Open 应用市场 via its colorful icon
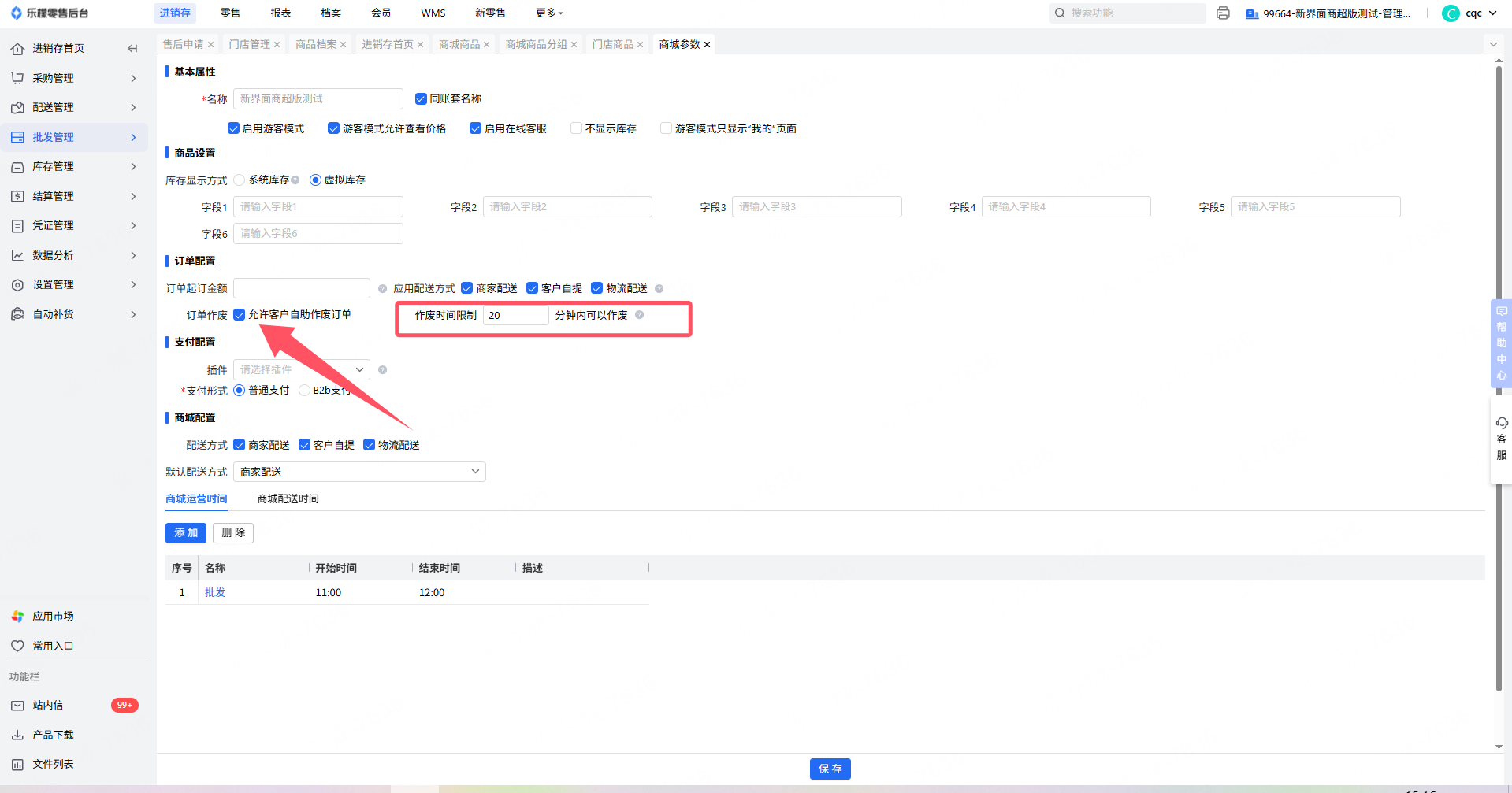Viewport: 1512px width, 793px height. pos(17,616)
